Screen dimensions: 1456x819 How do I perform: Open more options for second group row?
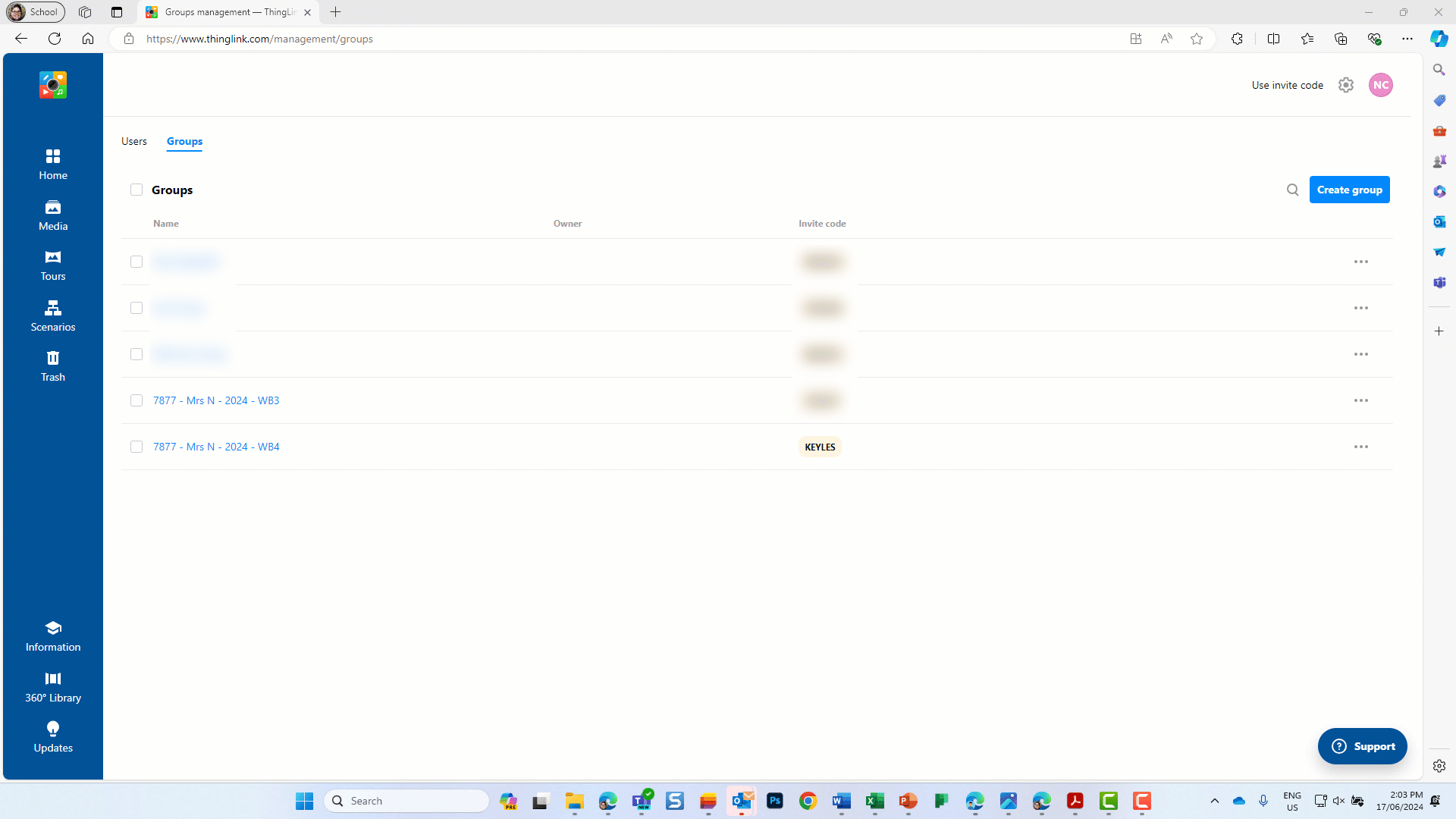[x=1361, y=308]
